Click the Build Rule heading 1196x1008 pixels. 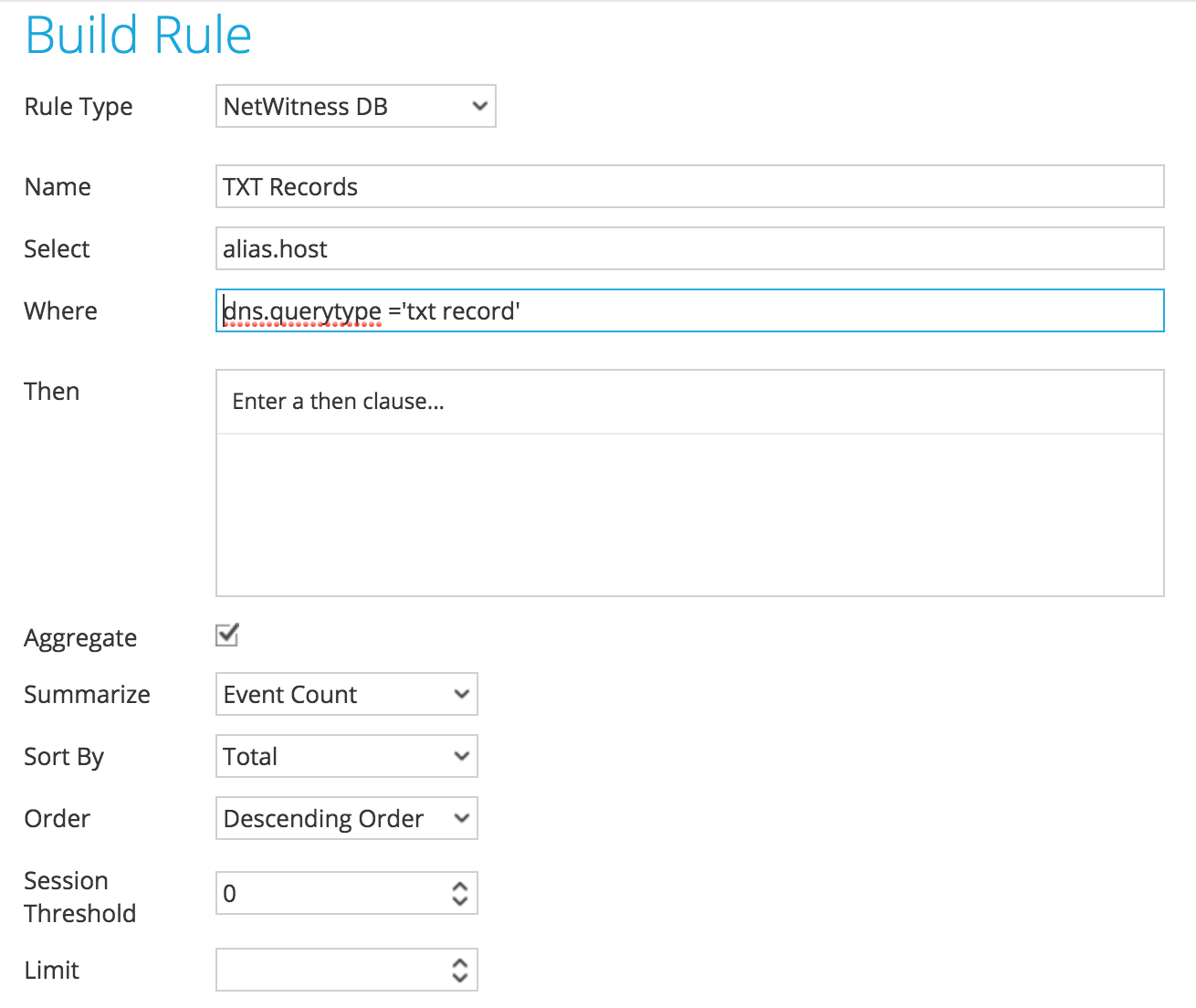pyautogui.click(x=138, y=35)
